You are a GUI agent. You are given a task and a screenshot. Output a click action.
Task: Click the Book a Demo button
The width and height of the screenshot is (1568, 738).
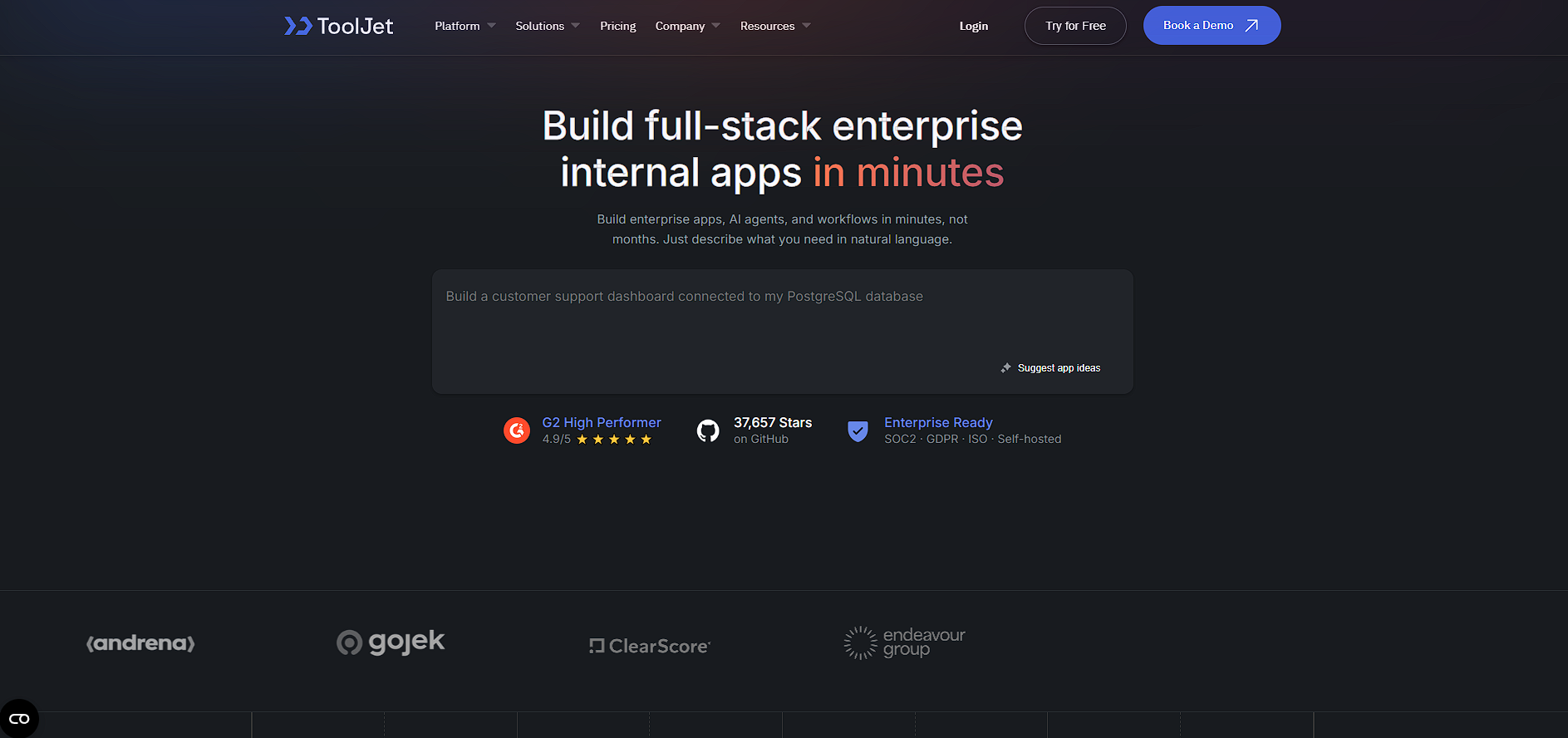pyautogui.click(x=1212, y=26)
